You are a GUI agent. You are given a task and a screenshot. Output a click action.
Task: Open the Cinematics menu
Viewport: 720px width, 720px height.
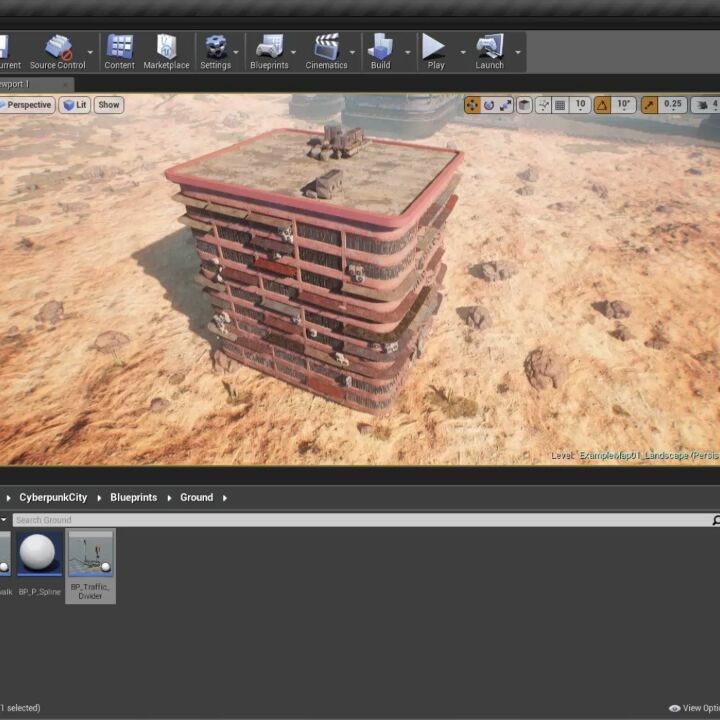[x=326, y=52]
